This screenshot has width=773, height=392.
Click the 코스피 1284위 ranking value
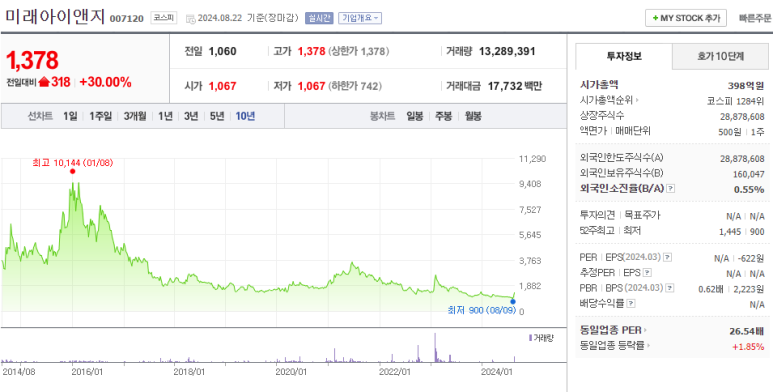pos(735,101)
